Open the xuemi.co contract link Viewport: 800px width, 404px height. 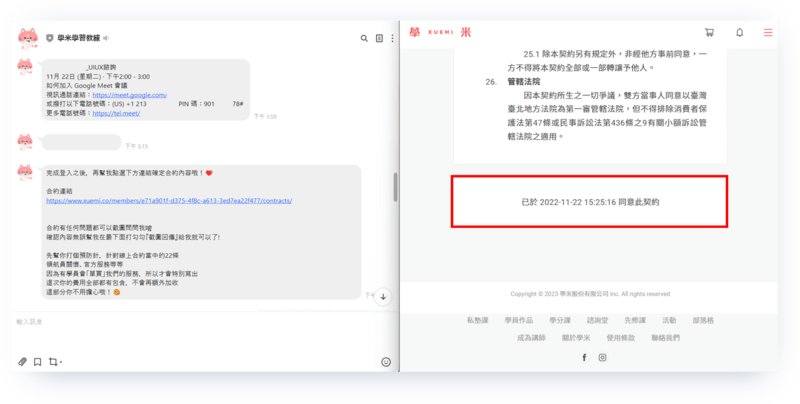[168, 200]
